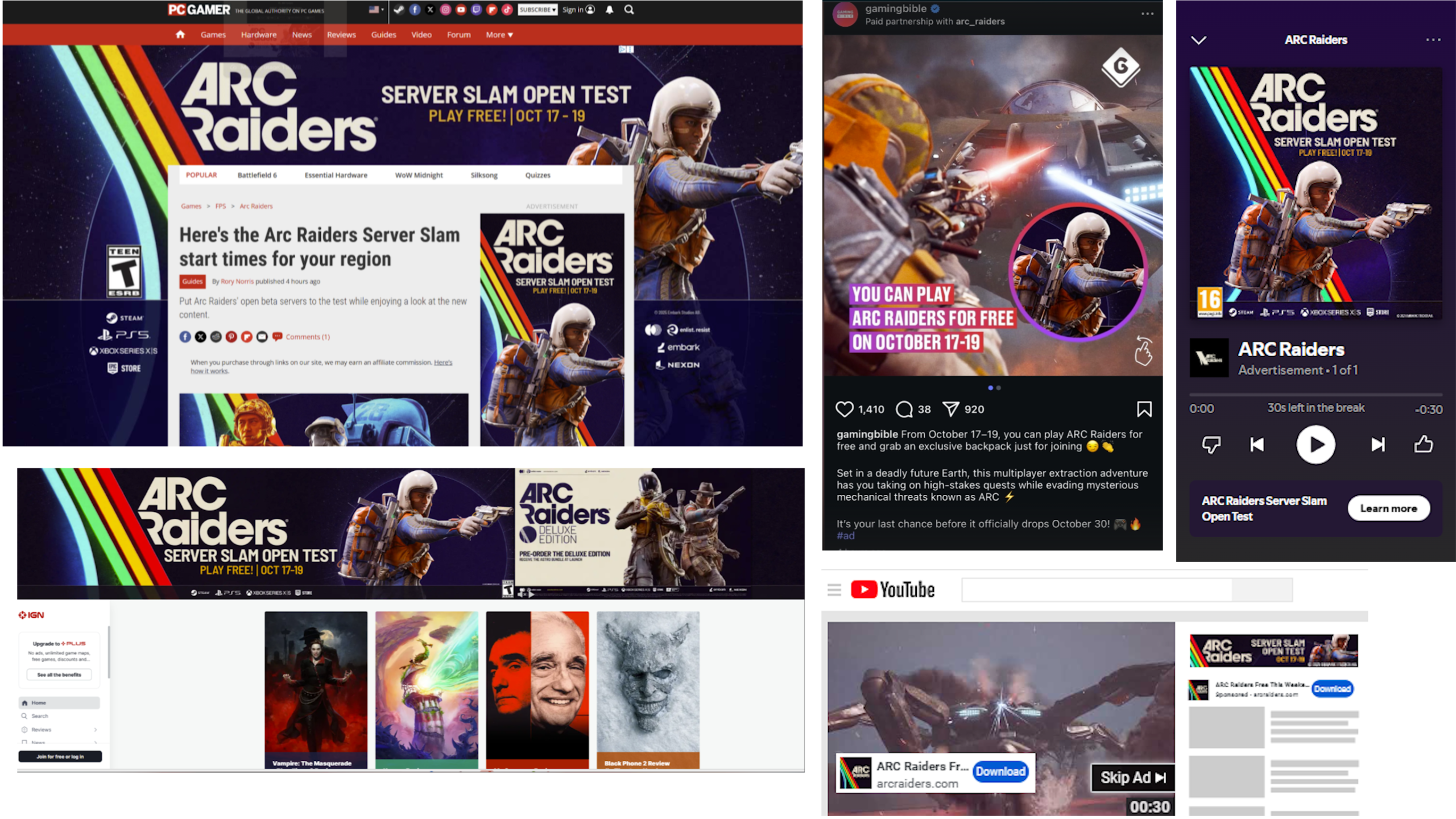The image size is (1456, 819).
Task: Click the Learn more button
Action: pyautogui.click(x=1388, y=508)
